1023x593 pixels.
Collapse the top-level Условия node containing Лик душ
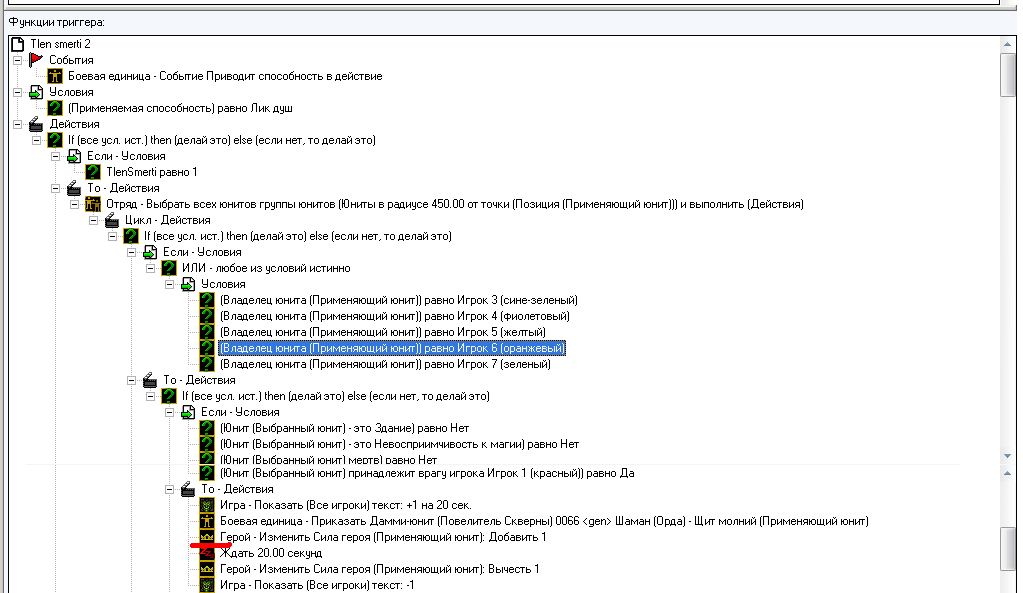point(18,92)
